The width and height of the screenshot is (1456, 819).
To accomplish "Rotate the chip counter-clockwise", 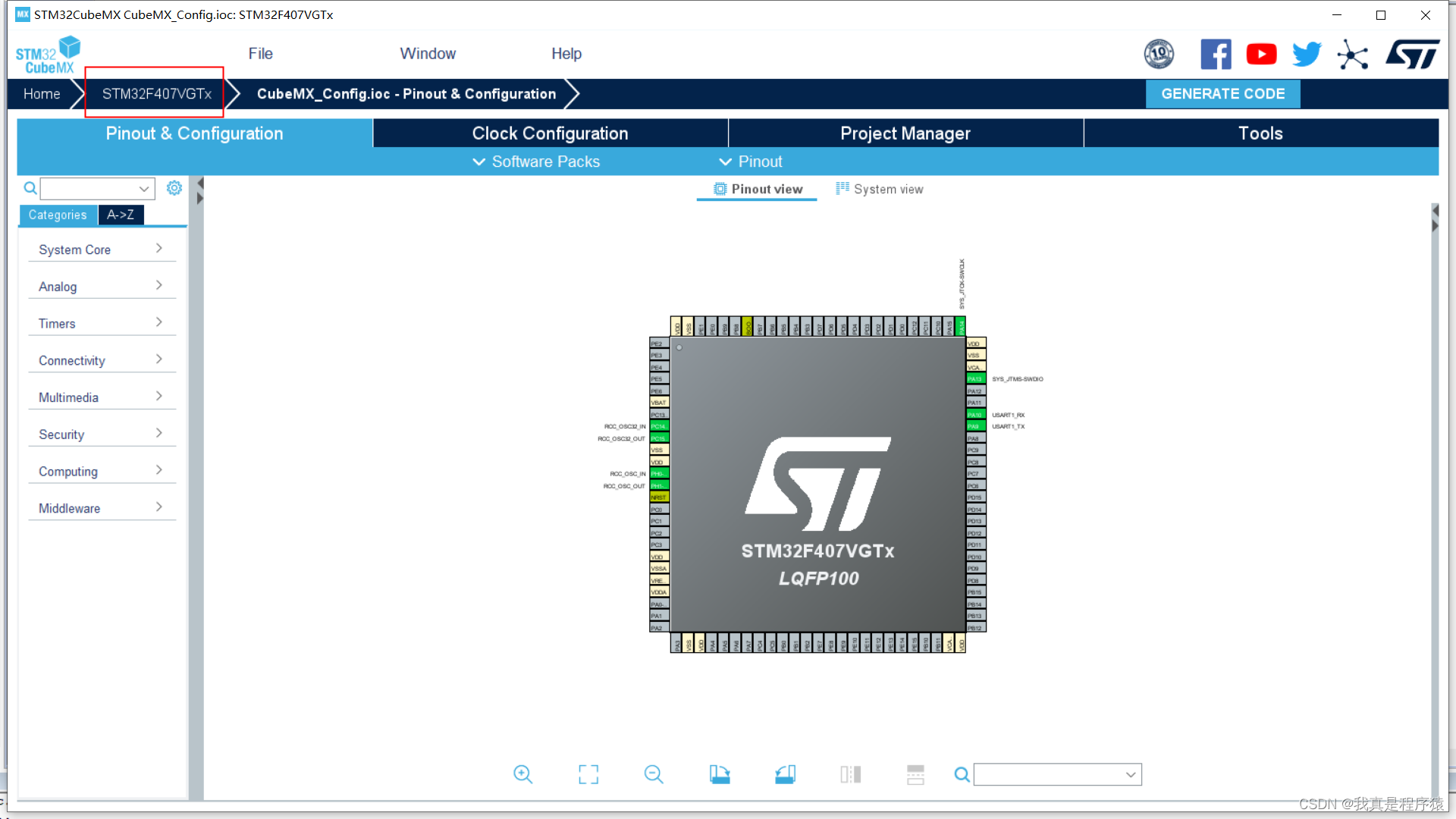I will point(785,774).
